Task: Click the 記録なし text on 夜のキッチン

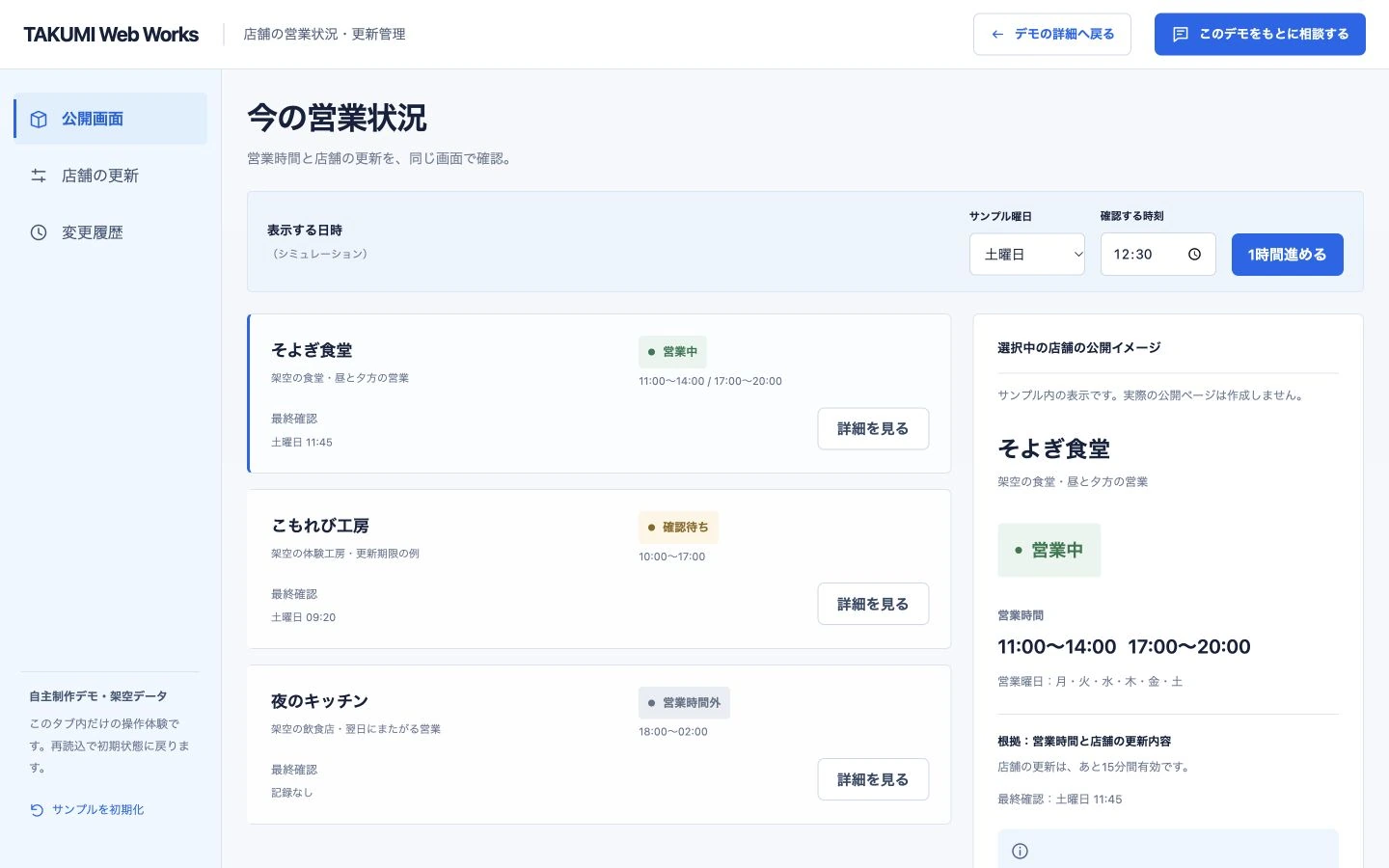Action: (x=292, y=793)
